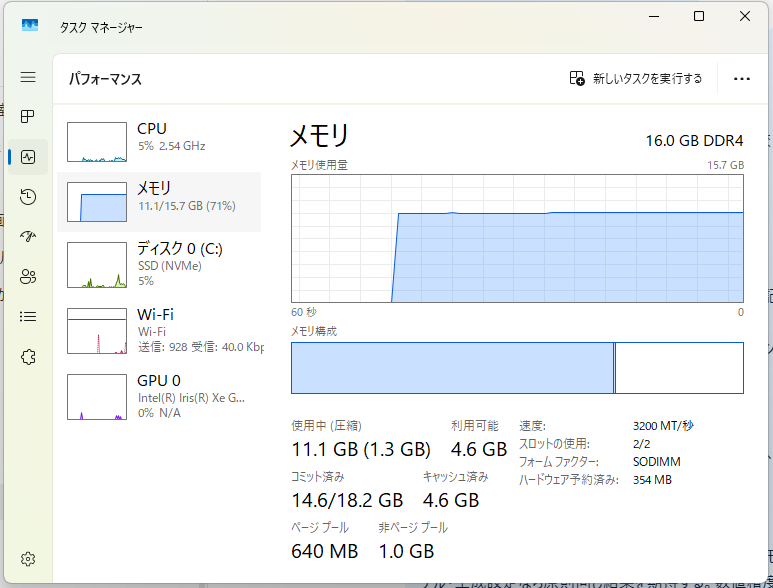Click the メモリ使用量 graph area
Image resolution: width=773 pixels, height=588 pixels.
coord(517,239)
